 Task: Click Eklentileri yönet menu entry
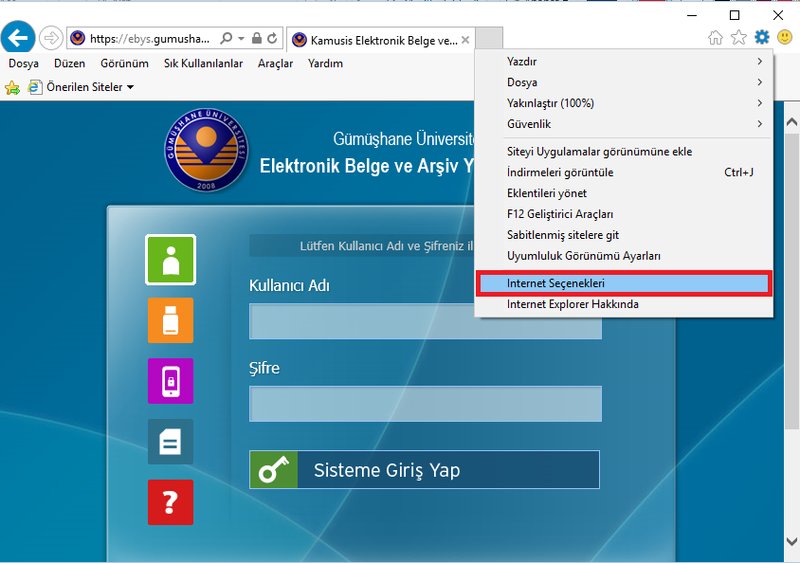(x=547, y=193)
